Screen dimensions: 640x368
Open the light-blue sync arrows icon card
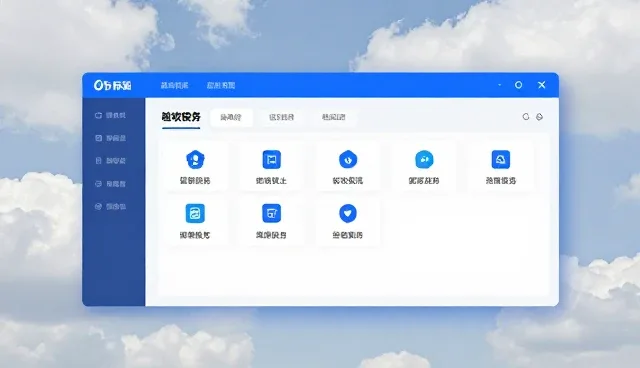195,221
